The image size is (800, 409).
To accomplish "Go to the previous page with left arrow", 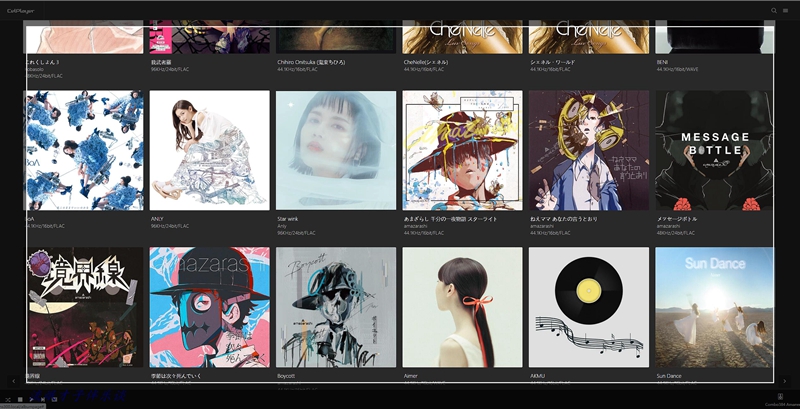I will click(14, 381).
